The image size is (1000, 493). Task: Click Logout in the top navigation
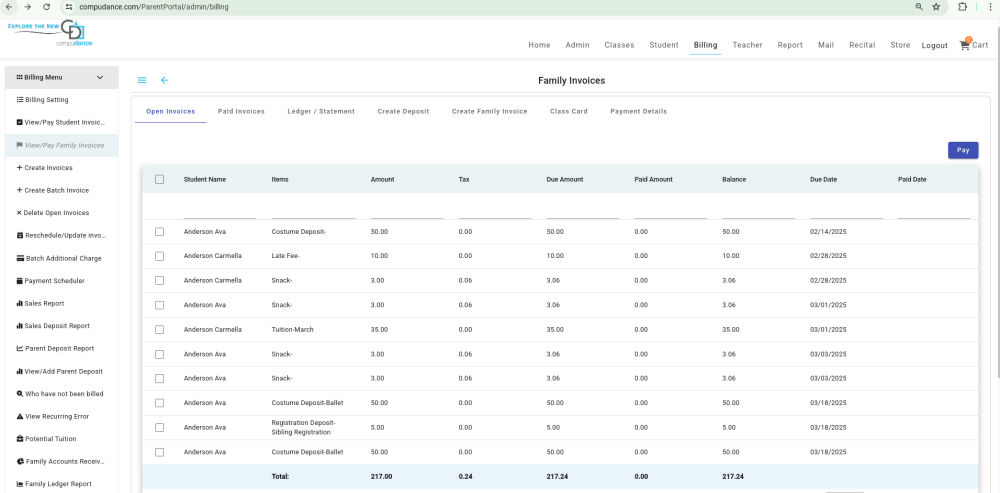[x=934, y=46]
